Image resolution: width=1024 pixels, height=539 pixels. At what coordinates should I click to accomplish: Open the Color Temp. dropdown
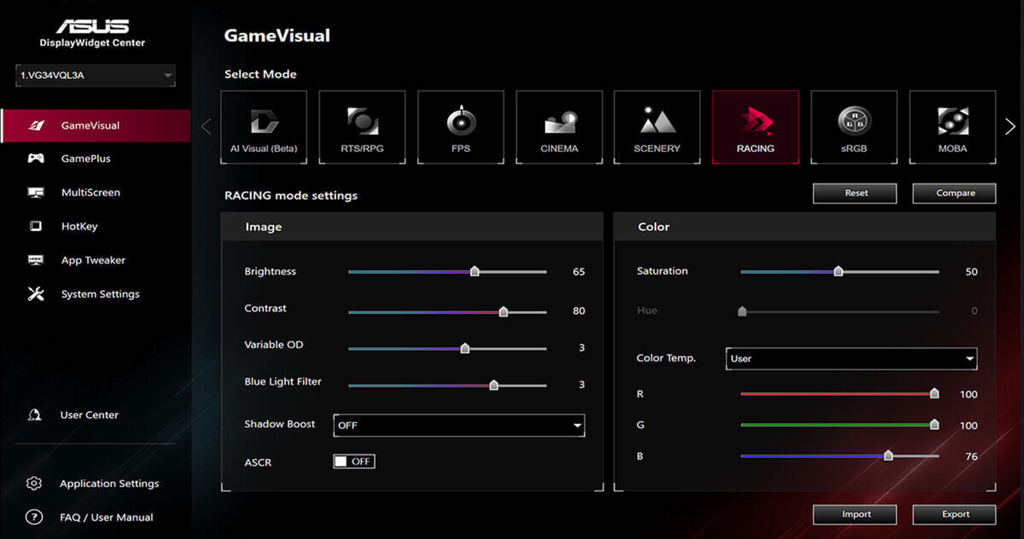852,359
